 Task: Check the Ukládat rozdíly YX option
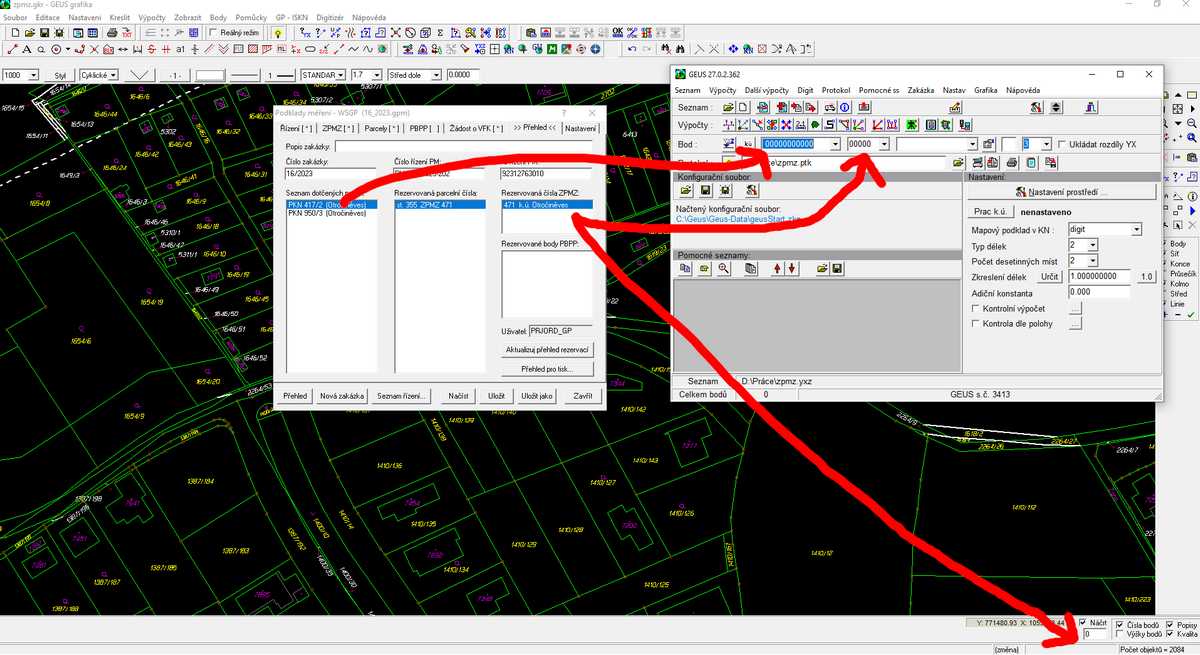(x=1062, y=144)
